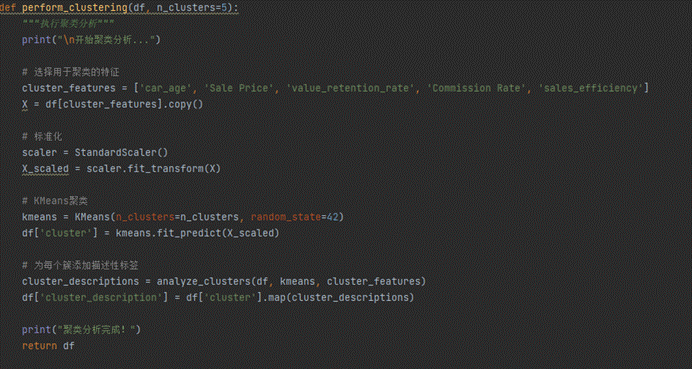
Task: Click the StandardScaler() call
Action: coord(121,153)
